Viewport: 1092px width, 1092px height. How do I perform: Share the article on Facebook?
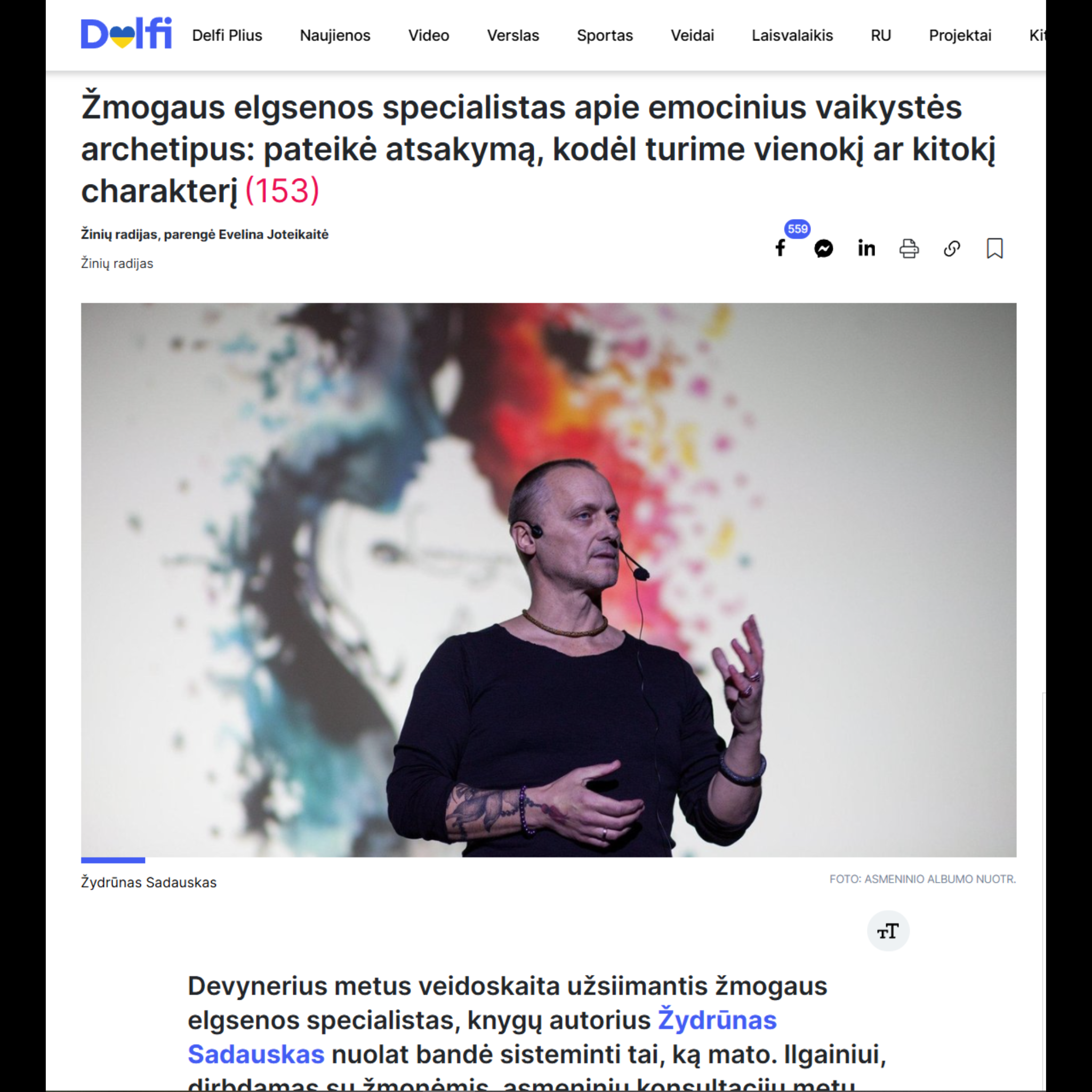pos(780,248)
